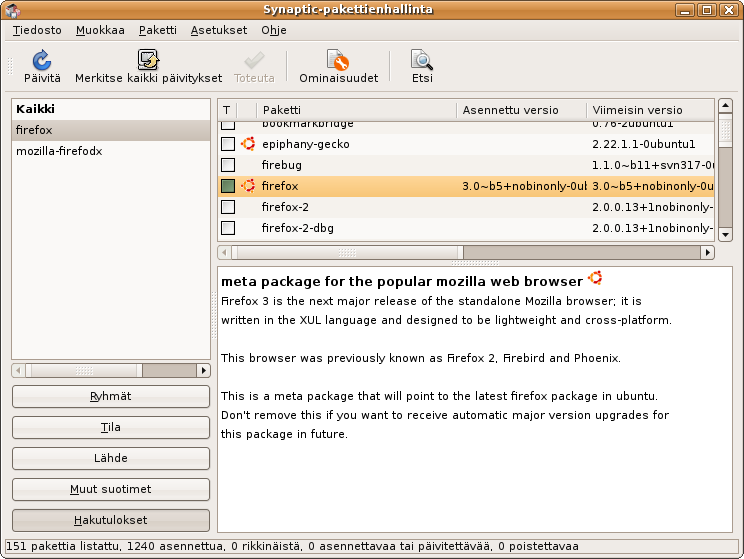Click the Toteuta apply checkmark icon
The image size is (744, 559).
point(254,61)
